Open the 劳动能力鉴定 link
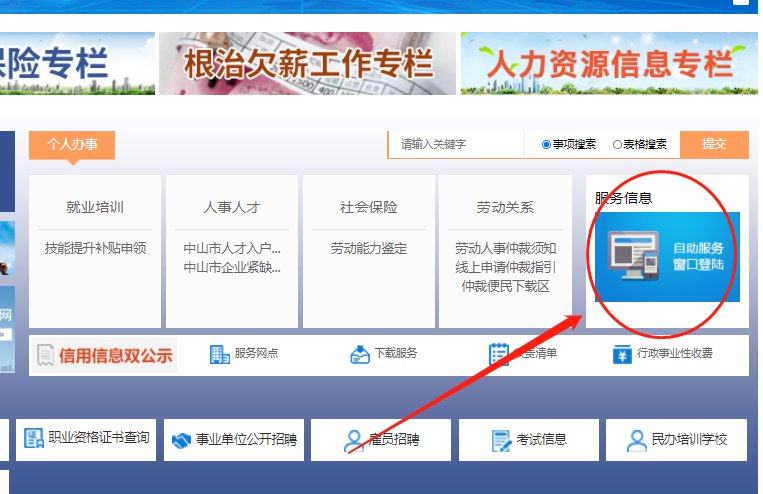Viewport: 763px width, 494px height. (x=368, y=248)
